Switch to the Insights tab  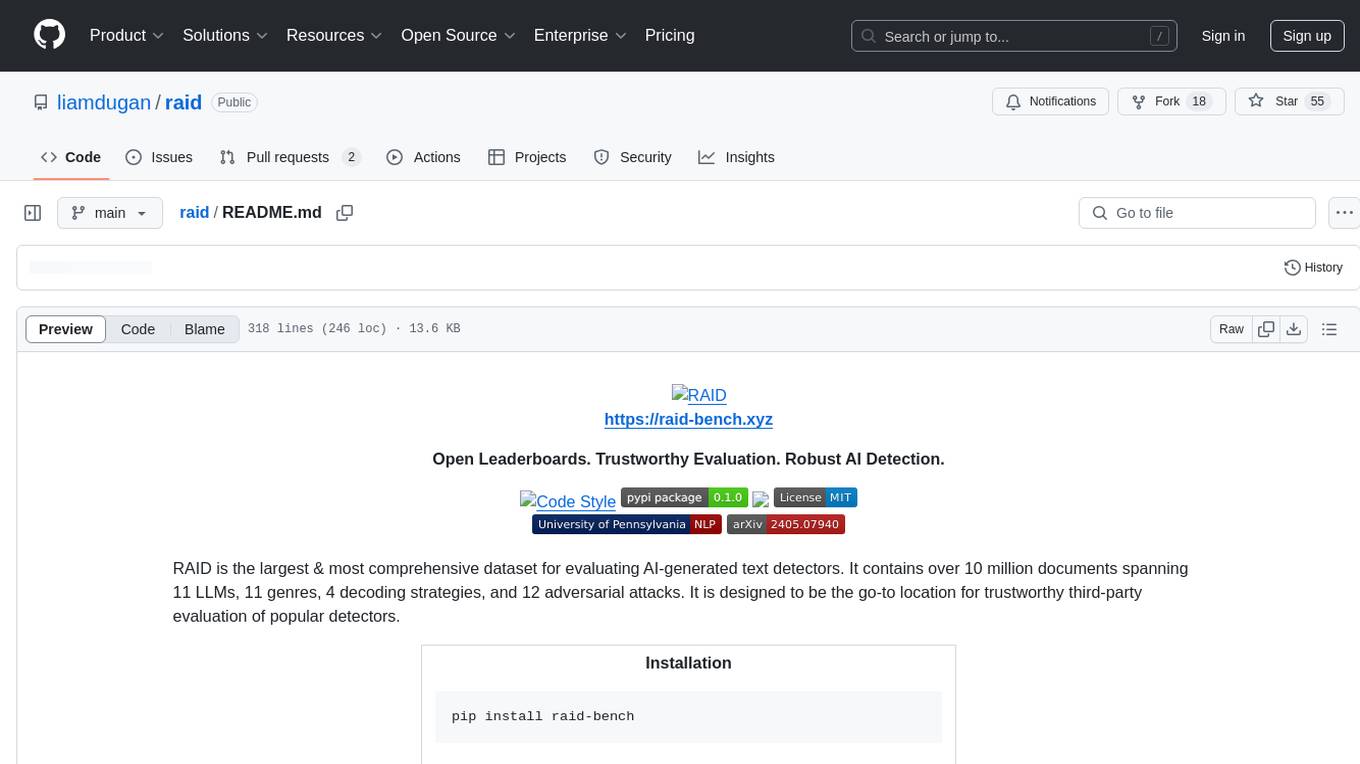click(737, 157)
